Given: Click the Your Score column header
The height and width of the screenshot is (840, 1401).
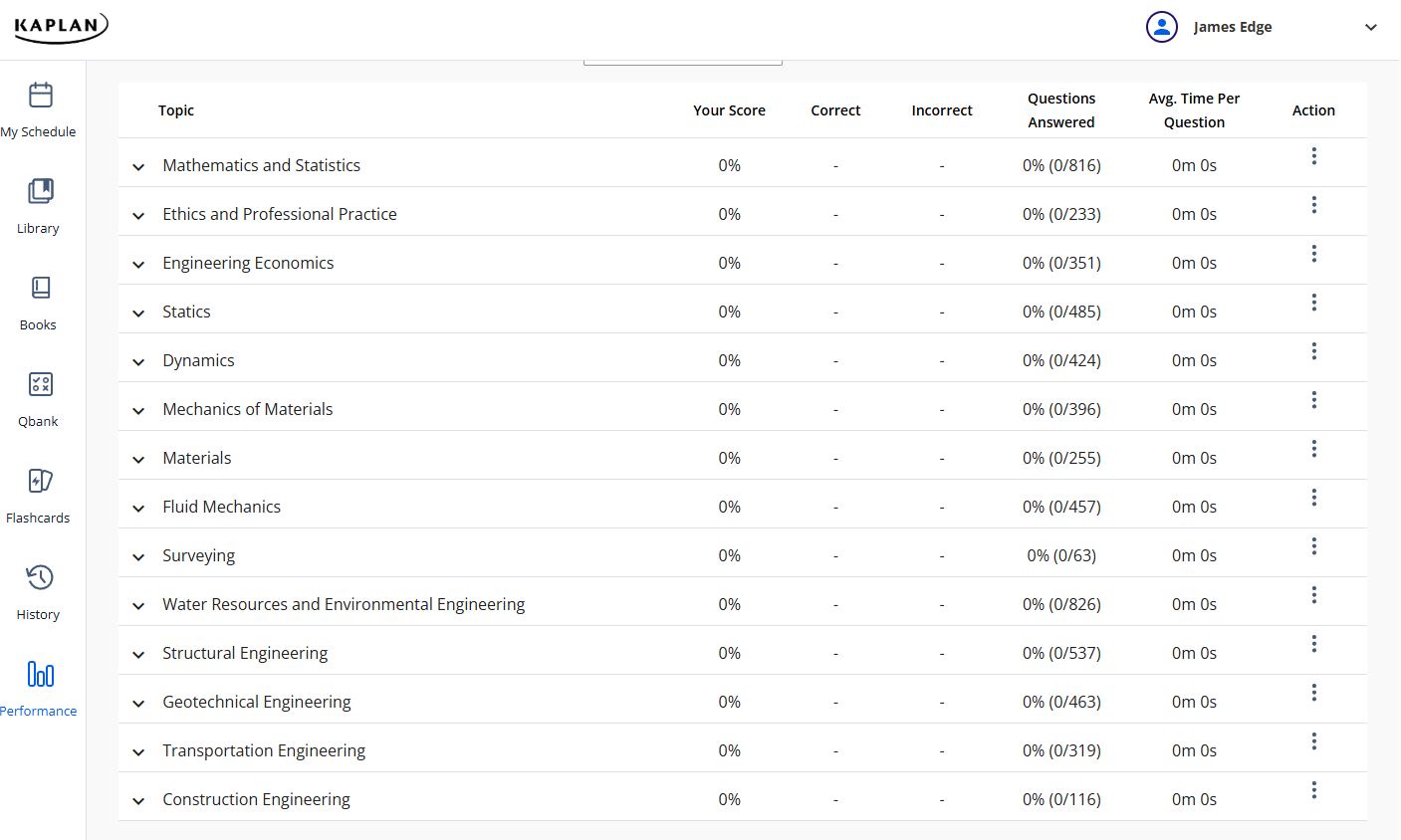Looking at the screenshot, I should coord(729,110).
